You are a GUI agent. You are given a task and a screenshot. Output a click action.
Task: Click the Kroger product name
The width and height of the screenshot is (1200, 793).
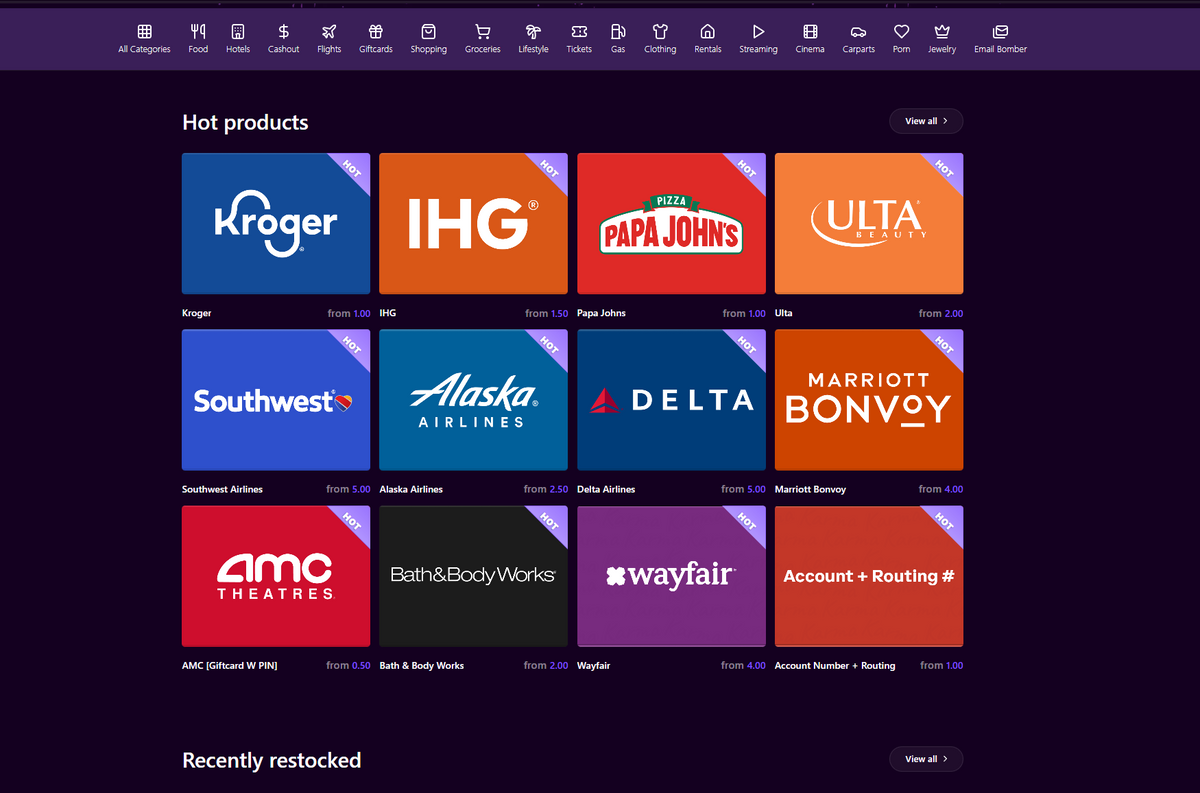[x=197, y=313]
